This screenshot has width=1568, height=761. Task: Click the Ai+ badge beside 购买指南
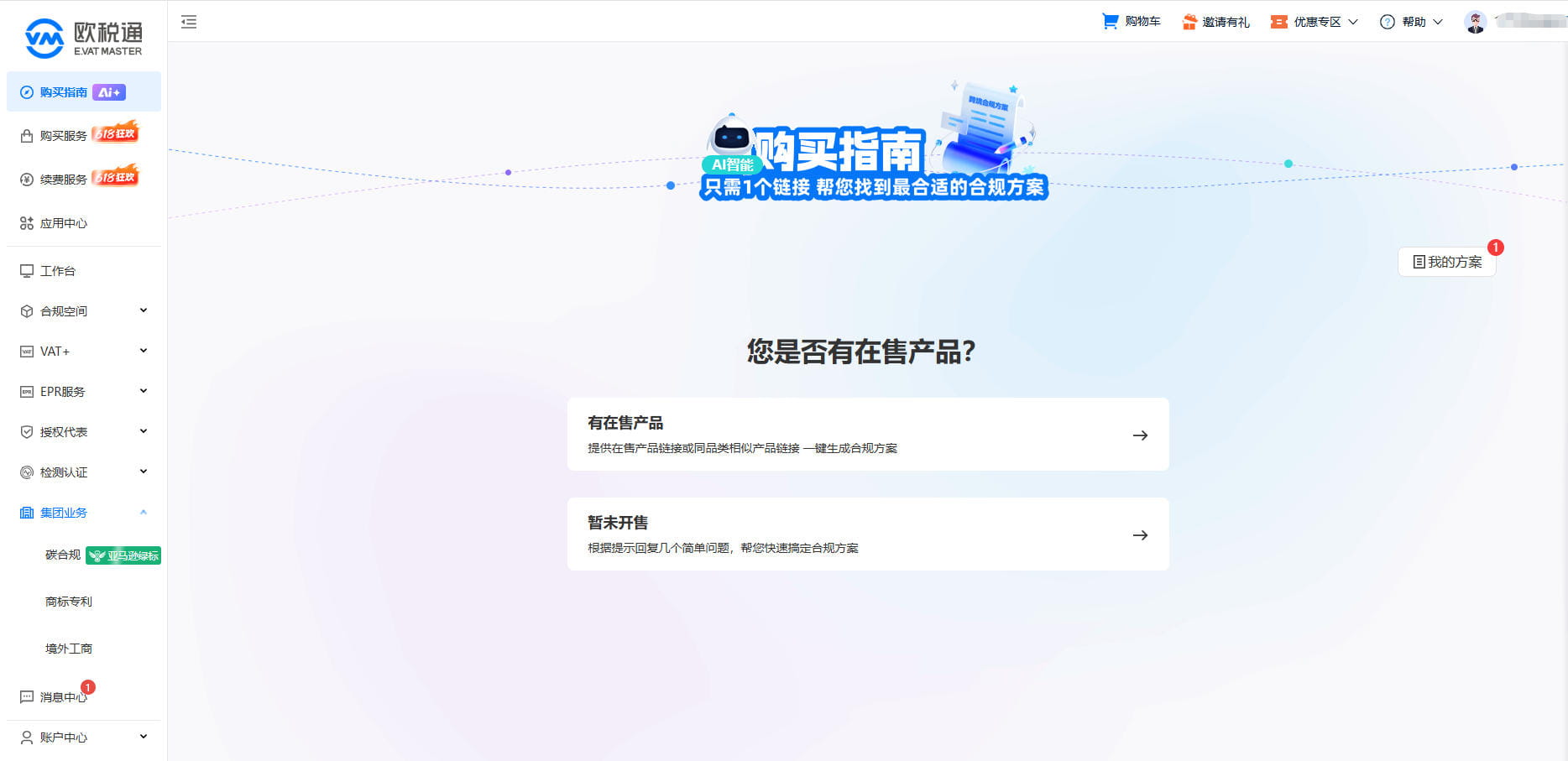[109, 92]
